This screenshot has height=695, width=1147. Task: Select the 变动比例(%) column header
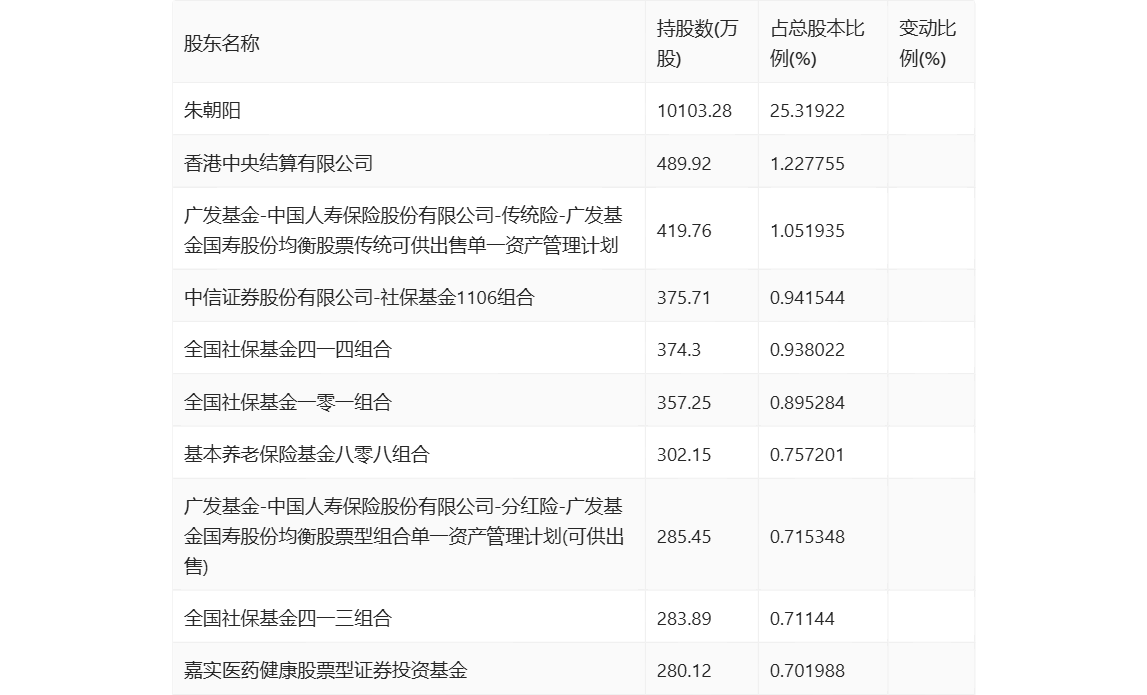(927, 44)
